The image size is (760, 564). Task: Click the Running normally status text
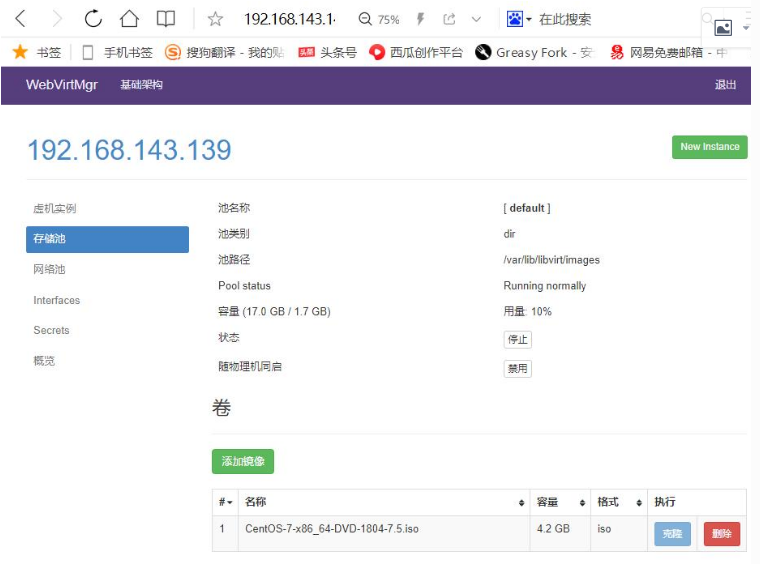pyautogui.click(x=545, y=286)
